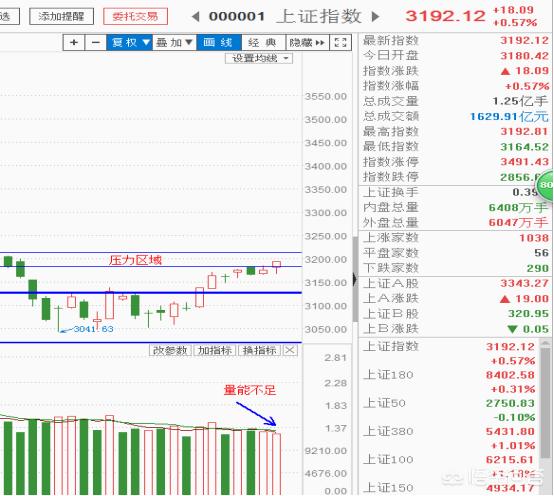Go to previous stock with left arrow
The image size is (554, 496).
[195, 17]
